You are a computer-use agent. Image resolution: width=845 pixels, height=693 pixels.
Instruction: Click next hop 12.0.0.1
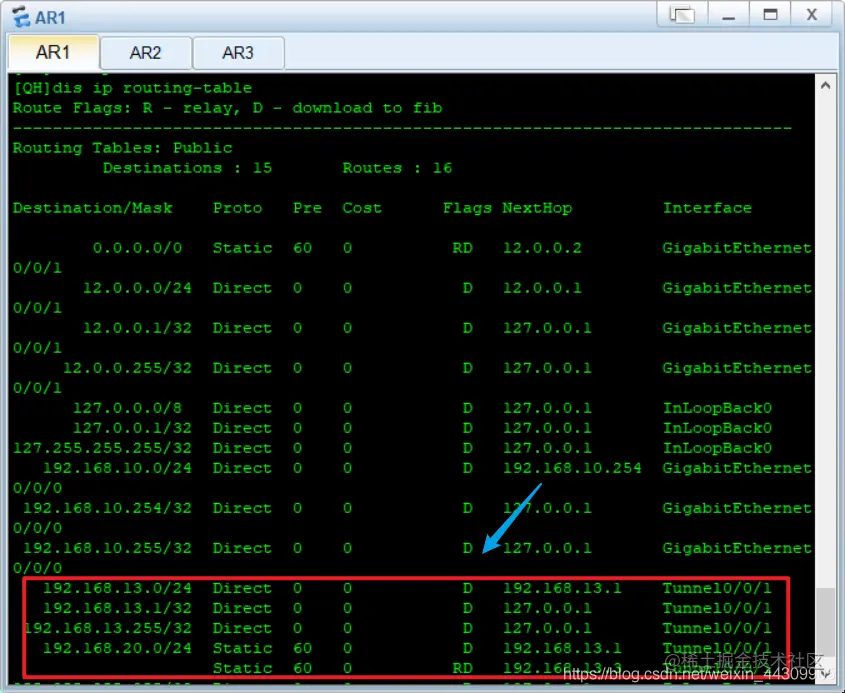point(542,288)
